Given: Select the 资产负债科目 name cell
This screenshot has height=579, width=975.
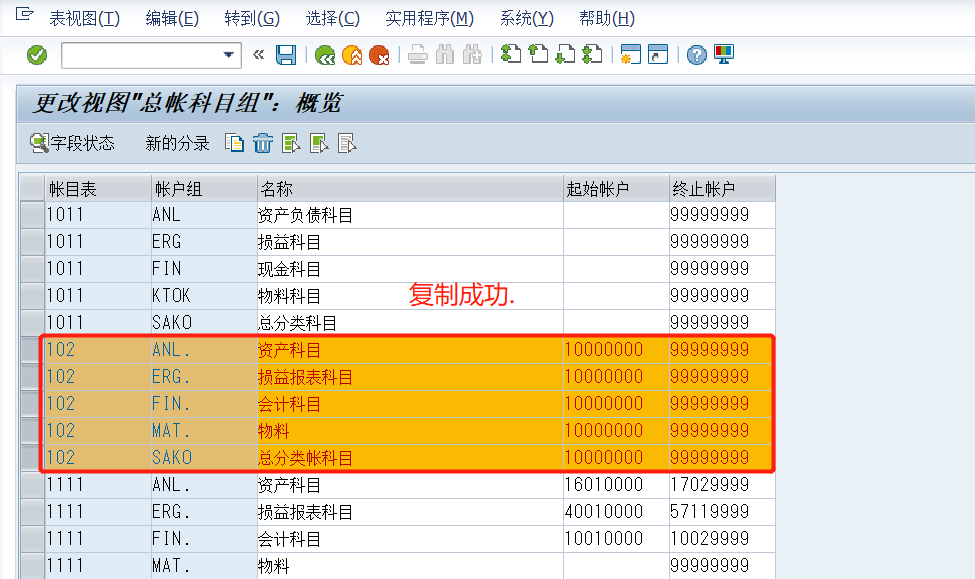Looking at the screenshot, I should [410, 215].
